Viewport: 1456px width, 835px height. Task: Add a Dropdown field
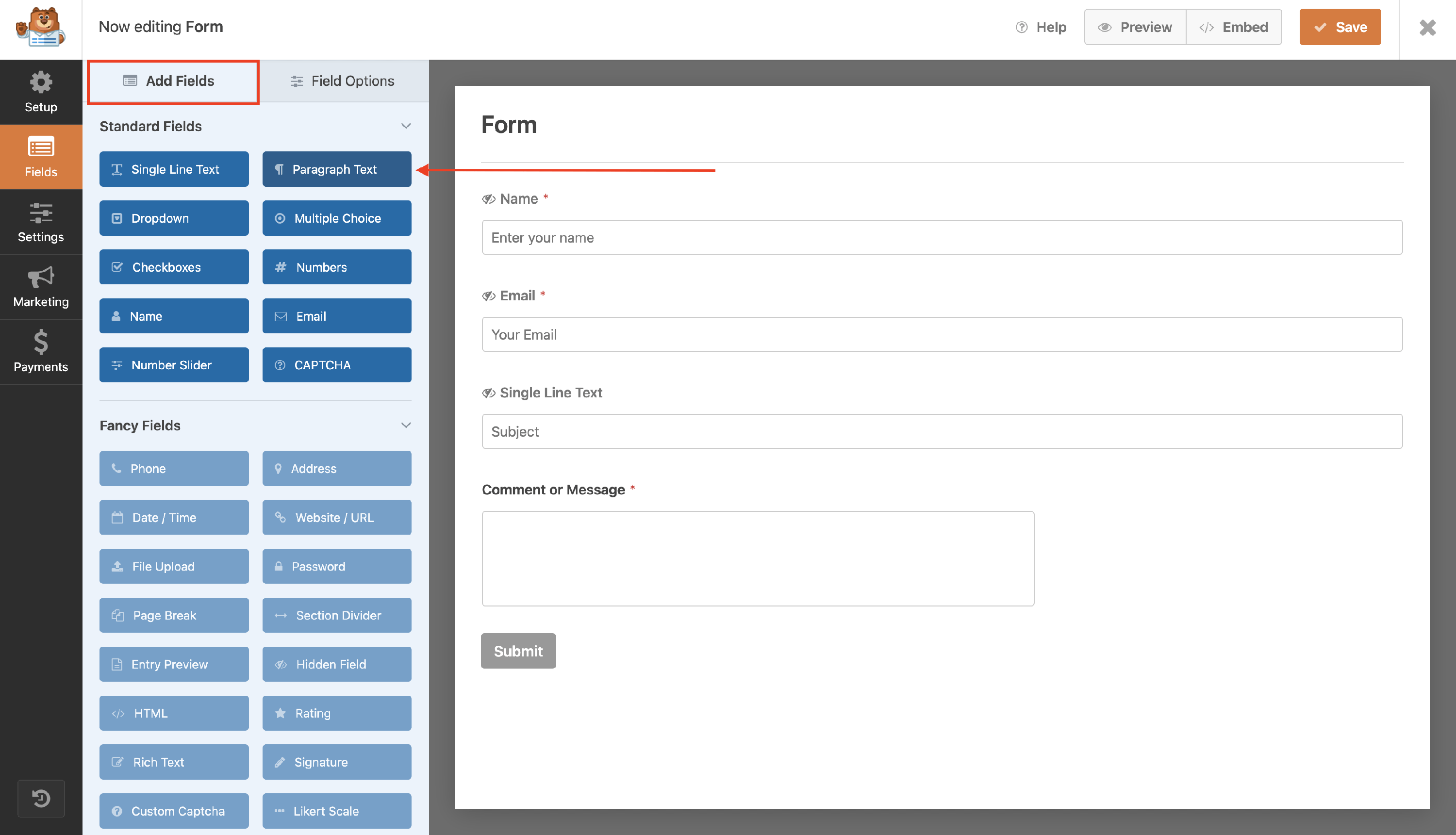(x=174, y=218)
